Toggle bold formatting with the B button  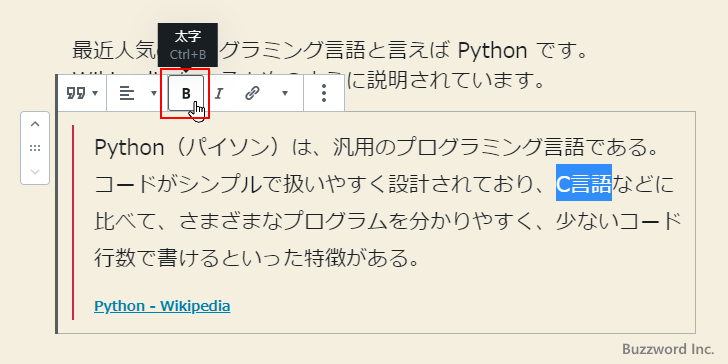point(186,93)
